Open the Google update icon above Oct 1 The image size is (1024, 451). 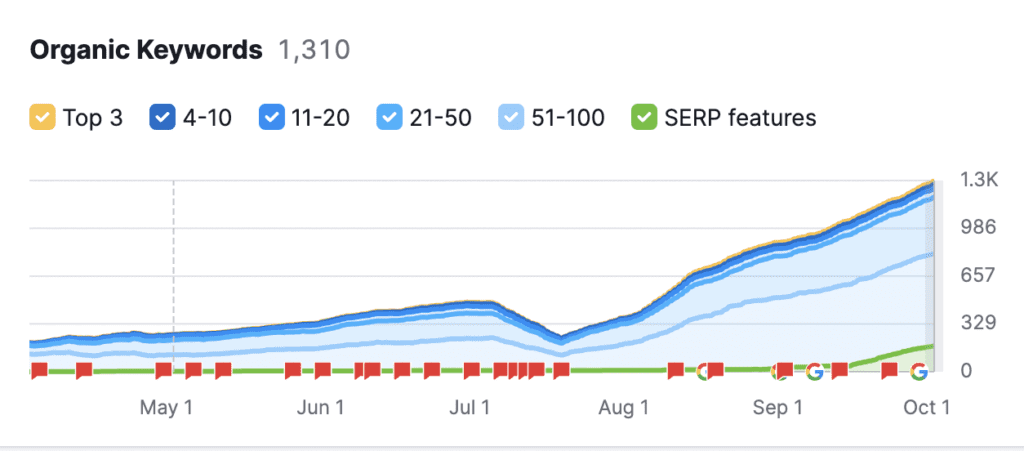point(919,372)
